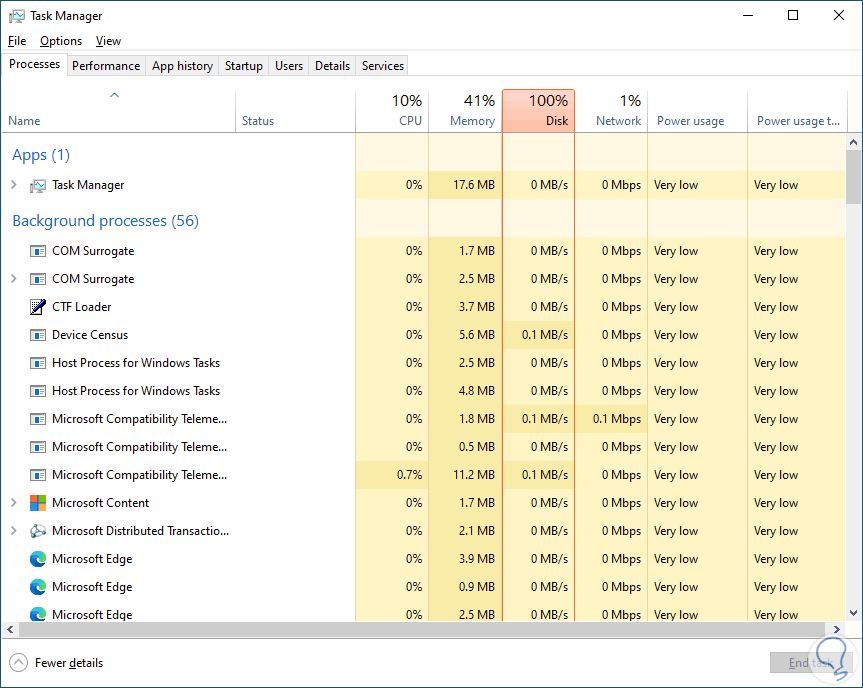
Task: Sort processes by Disk column header
Action: click(x=538, y=110)
